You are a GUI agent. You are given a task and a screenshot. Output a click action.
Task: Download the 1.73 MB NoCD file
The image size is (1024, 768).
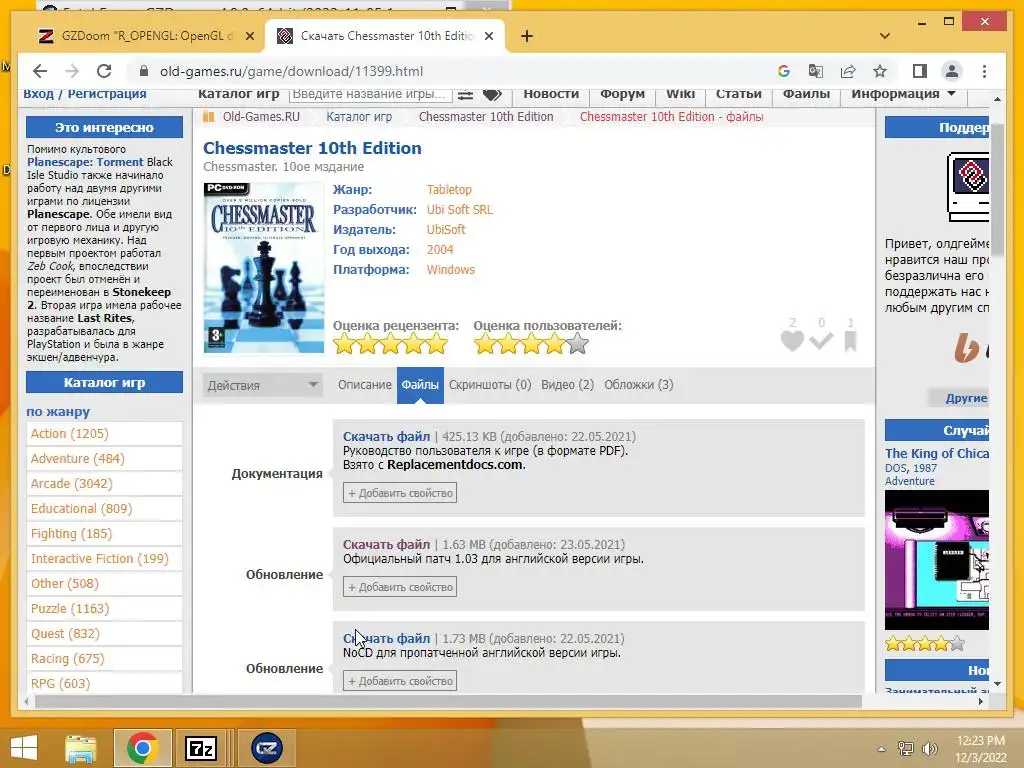(x=387, y=638)
